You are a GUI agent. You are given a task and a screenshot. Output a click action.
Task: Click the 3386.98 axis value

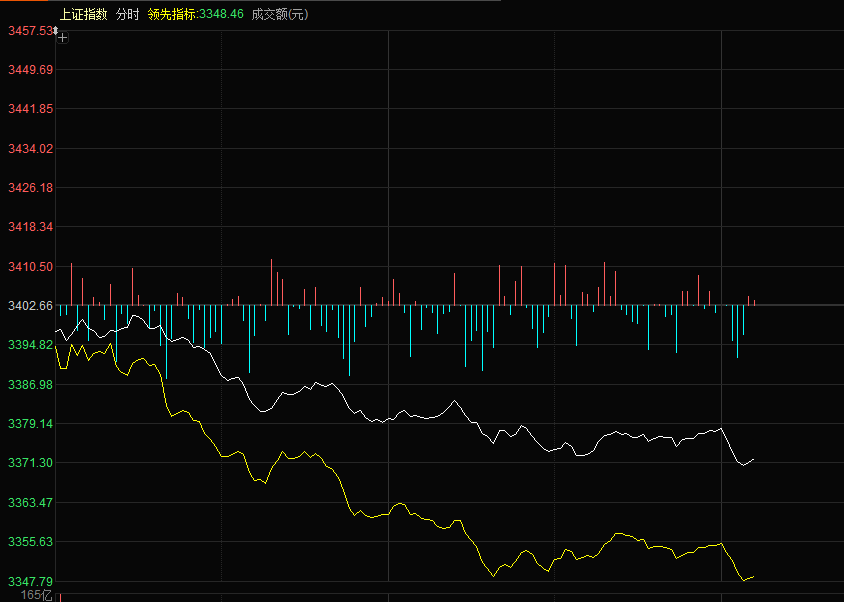click(31, 385)
